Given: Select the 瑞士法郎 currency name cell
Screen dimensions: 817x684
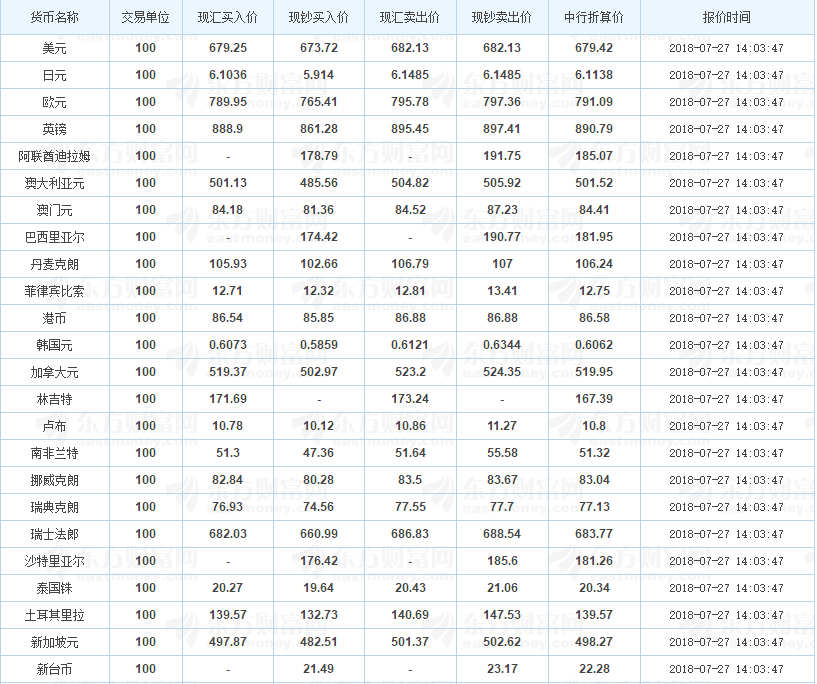Looking at the screenshot, I should coord(55,534).
